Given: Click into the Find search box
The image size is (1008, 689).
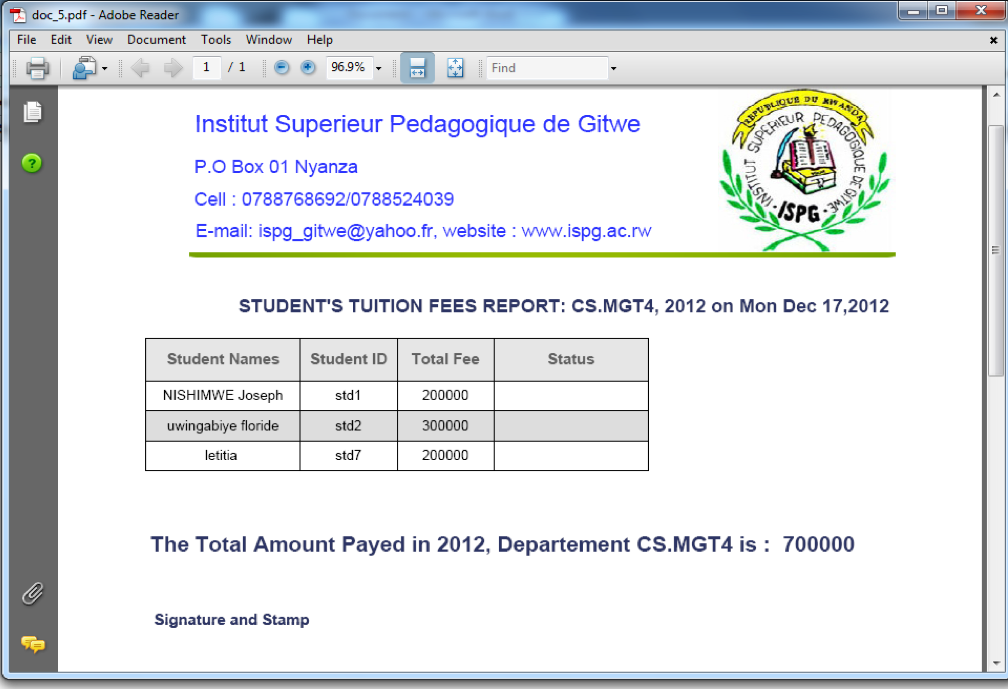Looking at the screenshot, I should [x=547, y=67].
